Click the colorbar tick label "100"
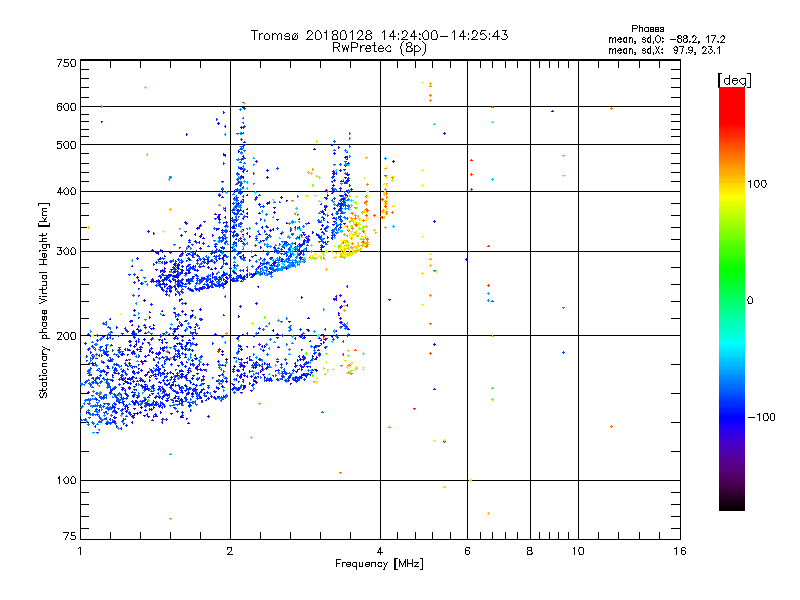Viewport: 800px width, 600px height. (757, 184)
